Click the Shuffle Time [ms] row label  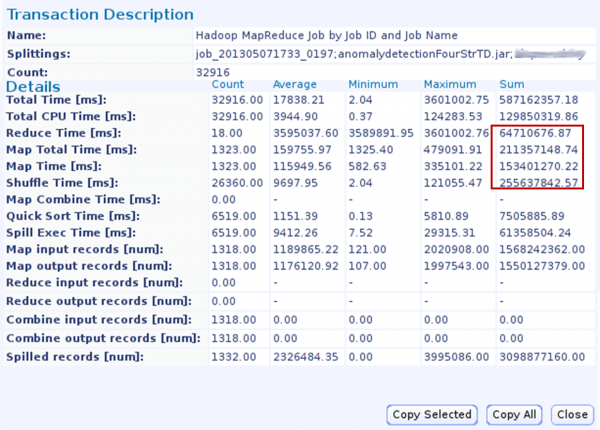pyautogui.click(x=62, y=183)
